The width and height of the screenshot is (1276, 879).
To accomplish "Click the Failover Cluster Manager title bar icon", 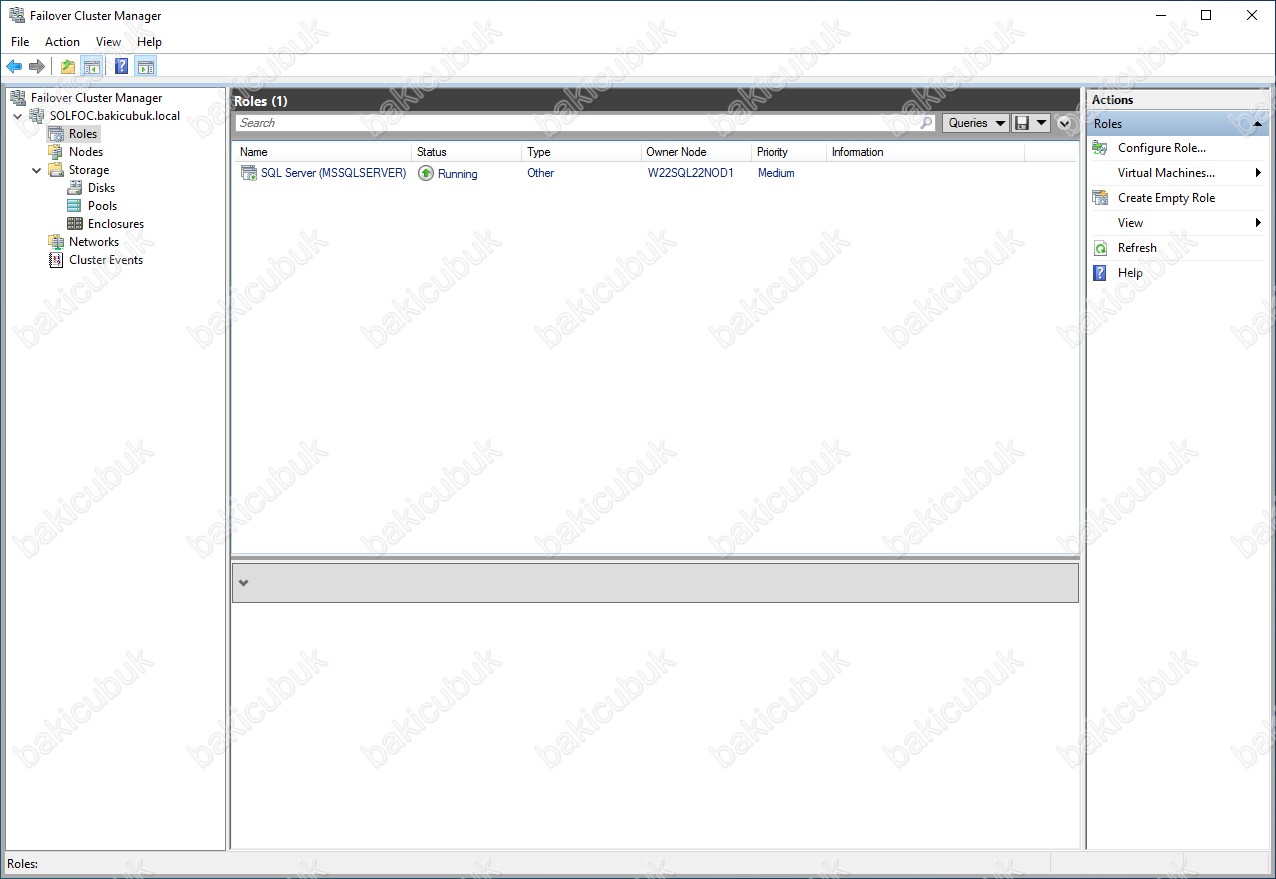I will (x=17, y=16).
